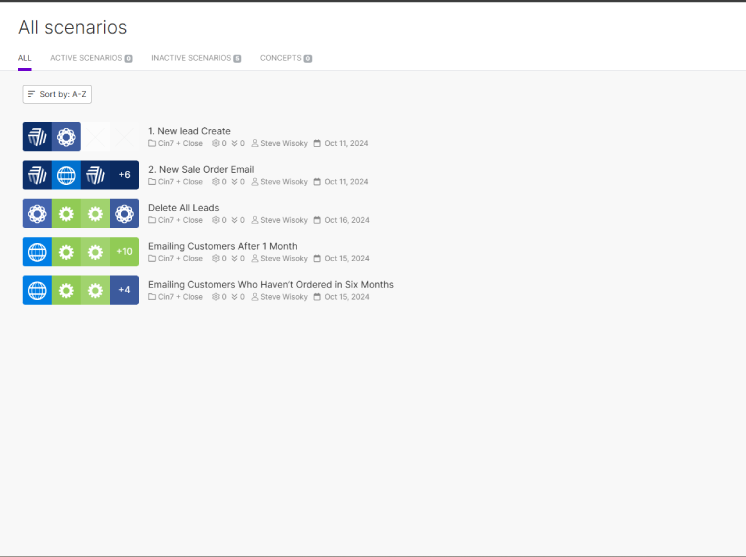Click the HTTP globe icon in New Sale Order Email

tap(66, 175)
